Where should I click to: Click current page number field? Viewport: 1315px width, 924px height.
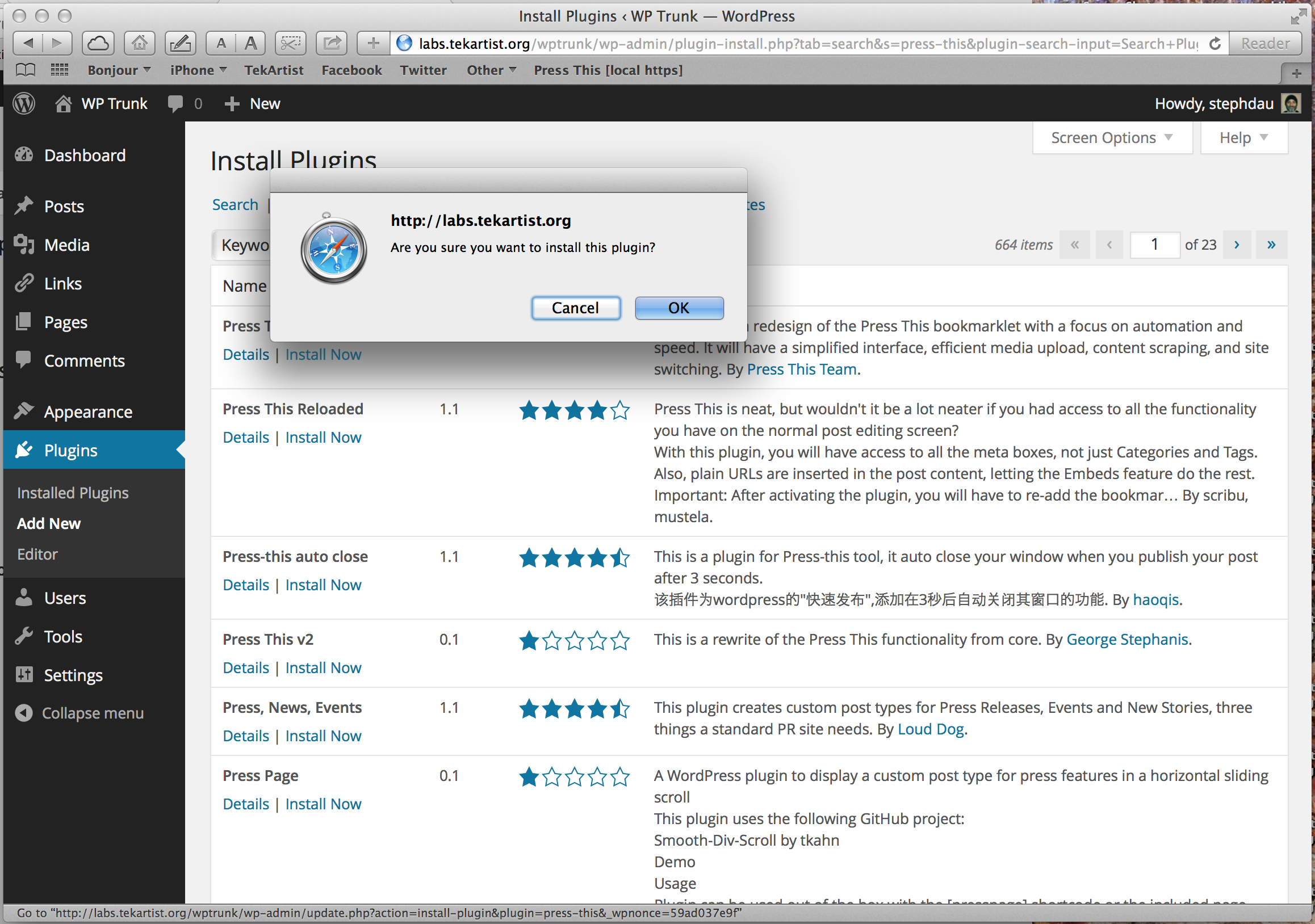pyautogui.click(x=1155, y=245)
